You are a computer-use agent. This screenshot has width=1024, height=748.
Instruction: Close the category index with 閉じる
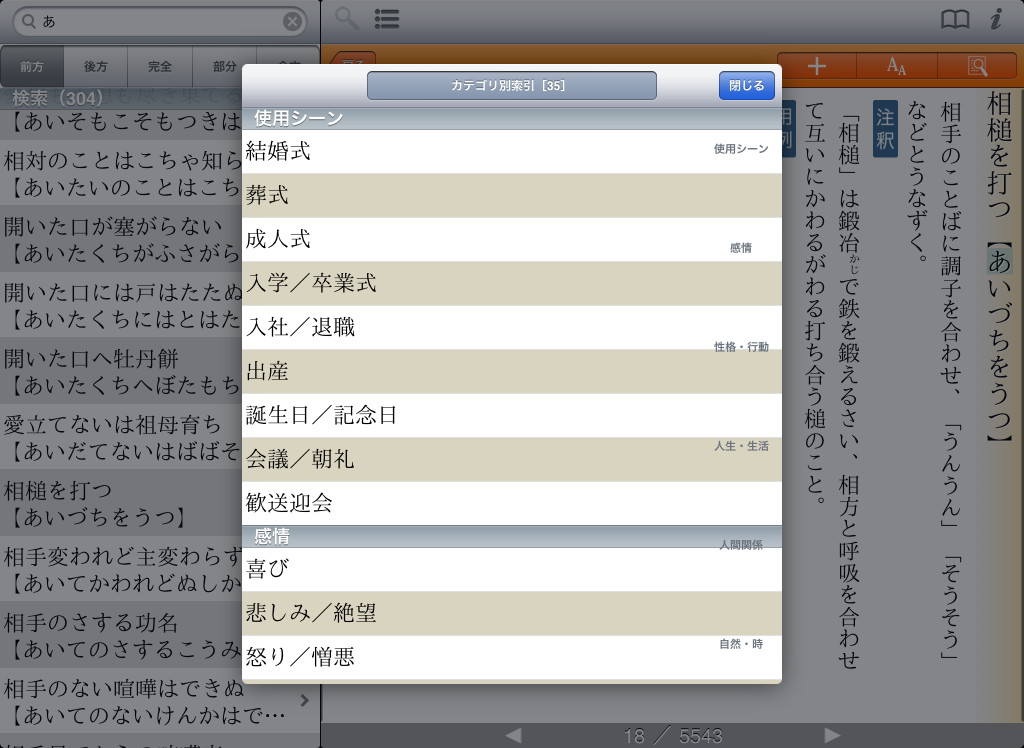point(746,86)
